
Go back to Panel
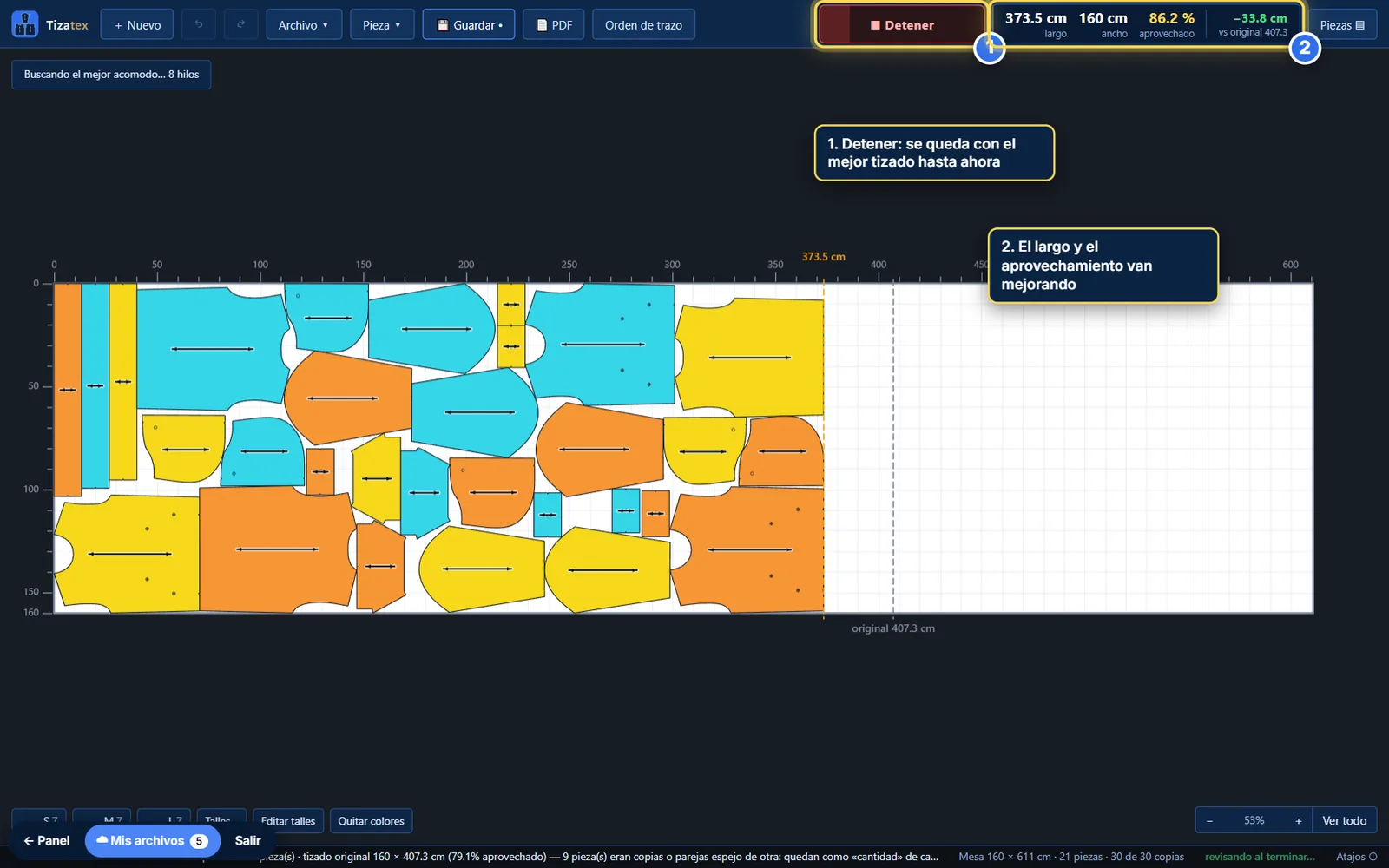47,840
